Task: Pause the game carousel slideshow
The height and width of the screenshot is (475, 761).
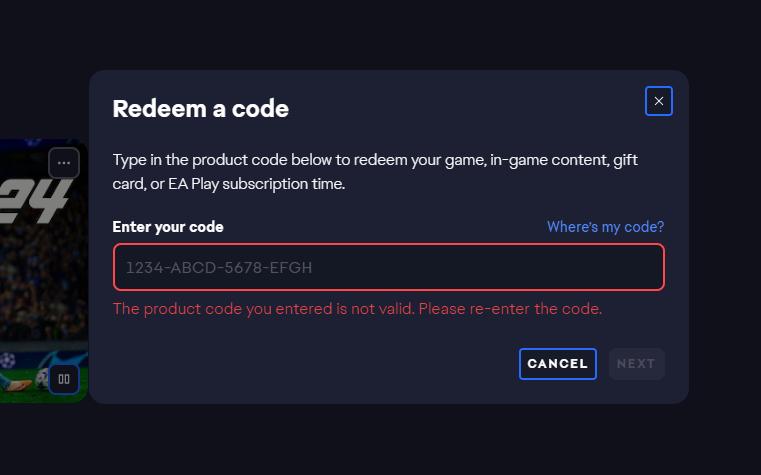Action: click(x=64, y=379)
